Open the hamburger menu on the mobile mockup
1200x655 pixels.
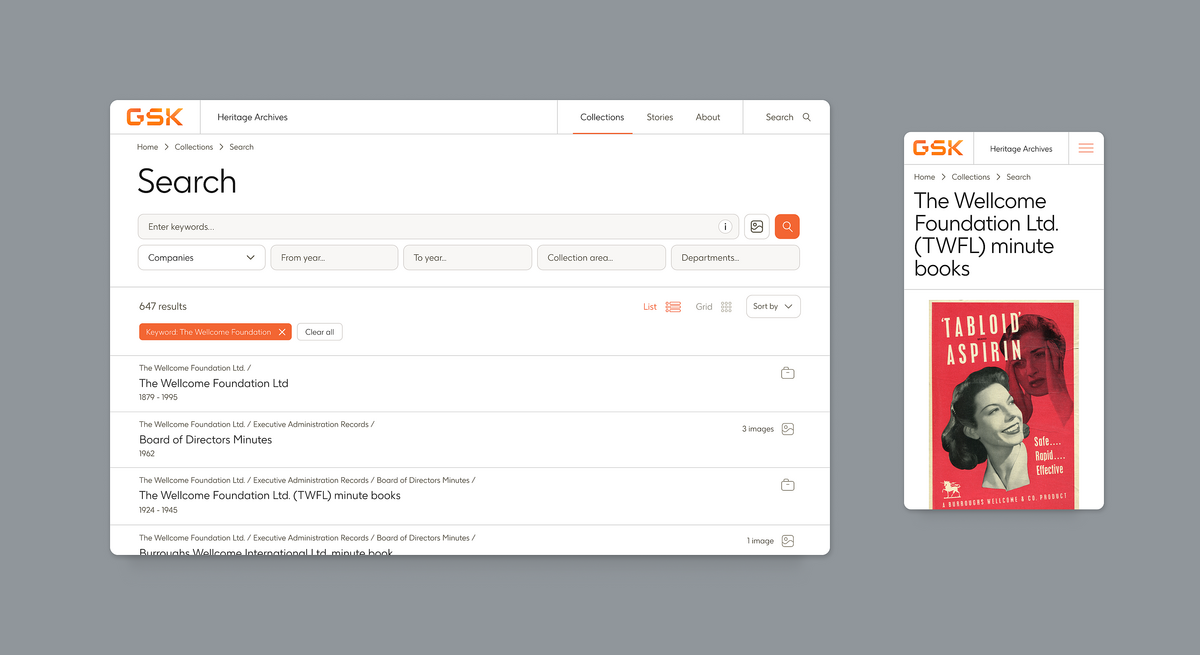tap(1086, 147)
